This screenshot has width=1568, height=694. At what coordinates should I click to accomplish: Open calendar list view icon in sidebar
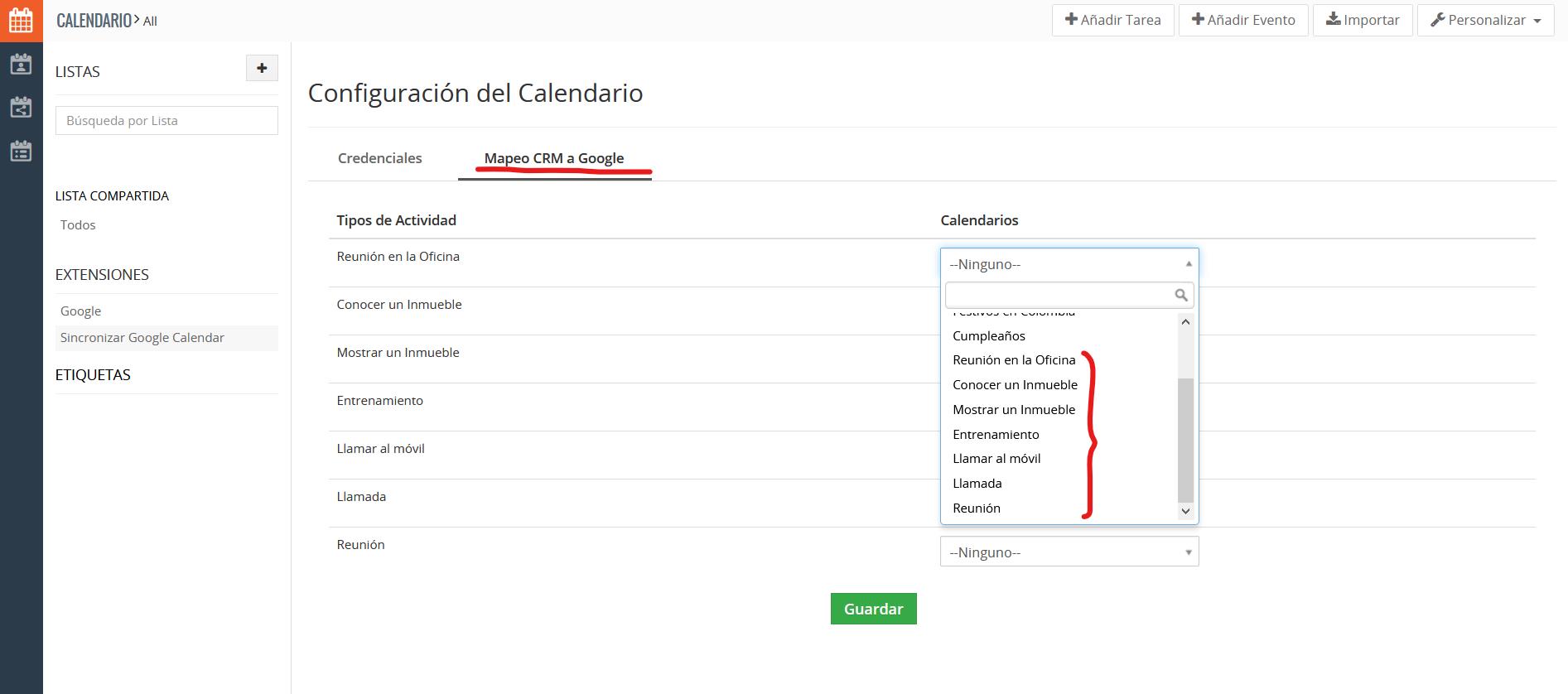click(x=21, y=151)
